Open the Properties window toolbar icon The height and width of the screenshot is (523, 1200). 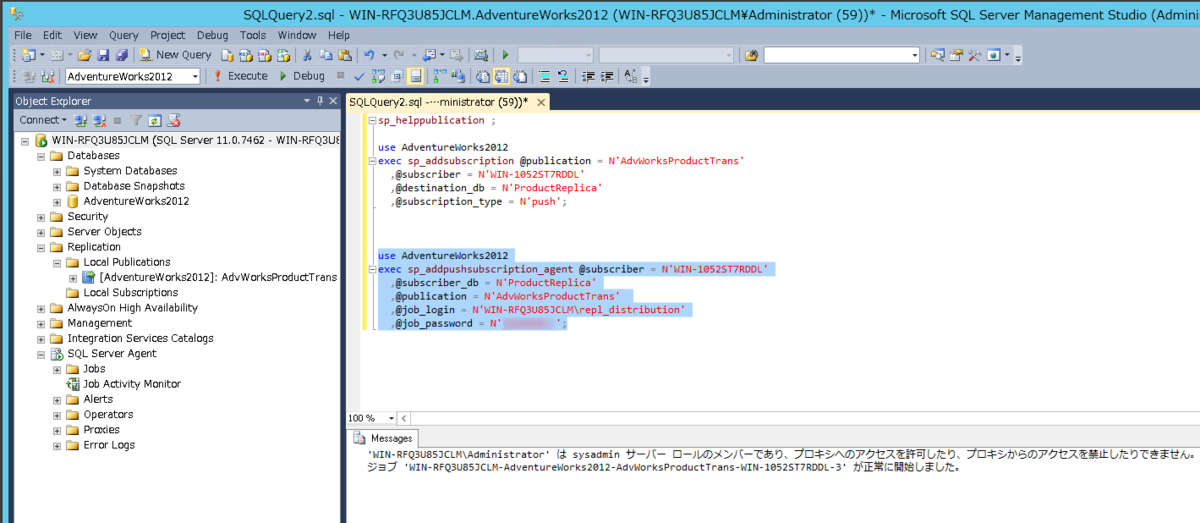tap(956, 55)
